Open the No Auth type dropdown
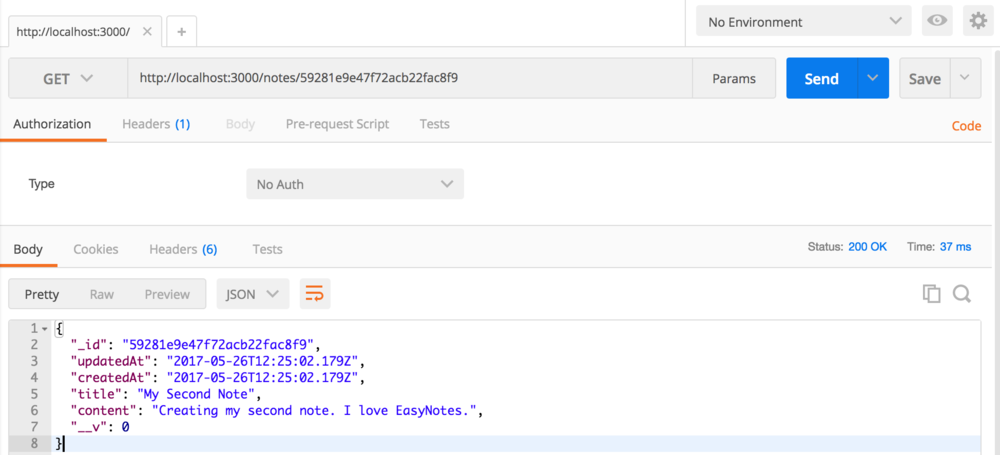The width and height of the screenshot is (1000, 455). [355, 184]
